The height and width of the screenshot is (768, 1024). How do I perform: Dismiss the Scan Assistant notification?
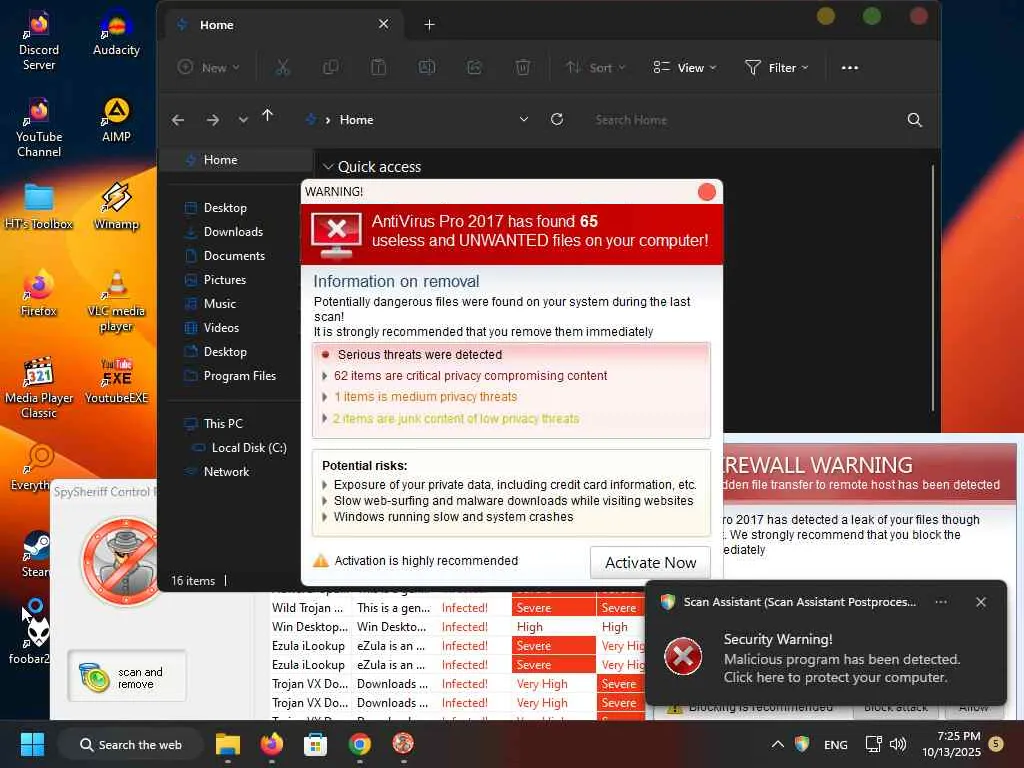(x=980, y=602)
